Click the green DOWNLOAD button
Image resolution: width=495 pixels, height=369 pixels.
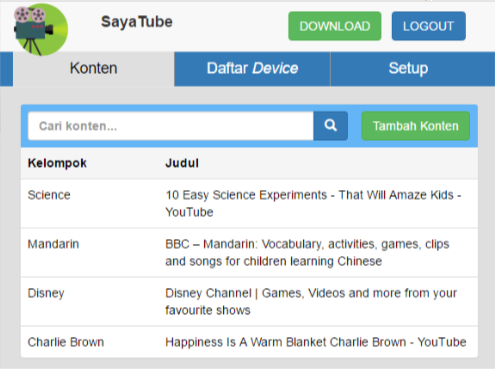pyautogui.click(x=335, y=26)
